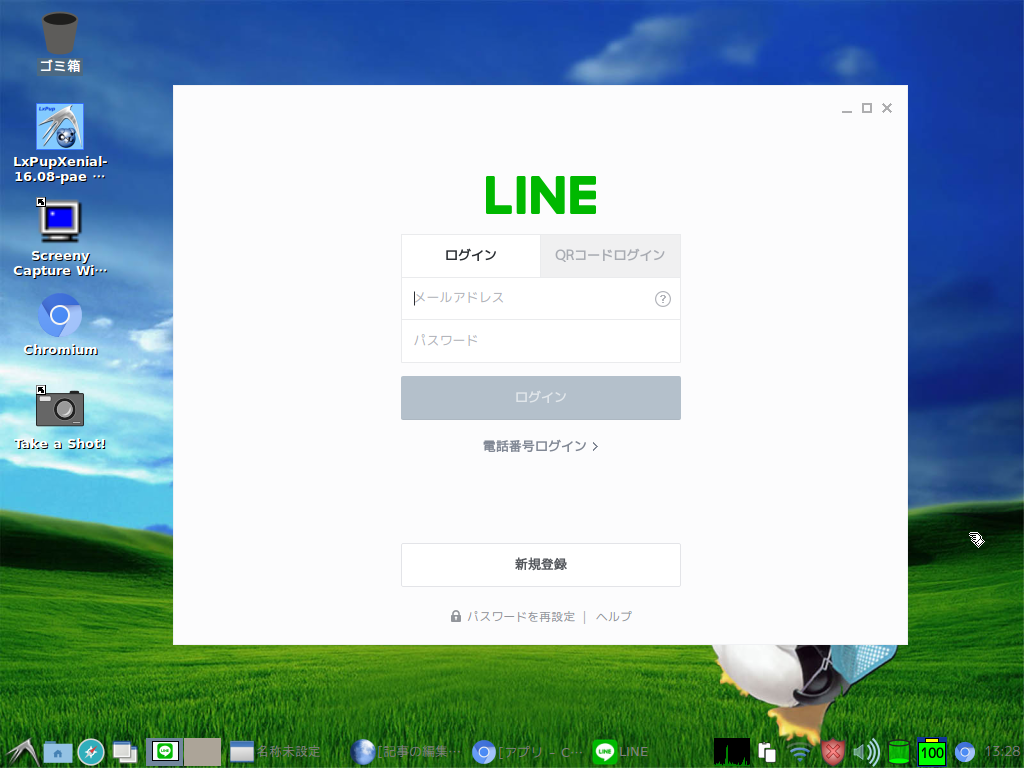Launch Chromium from the desktop
The image size is (1024, 768).
pyautogui.click(x=59, y=325)
